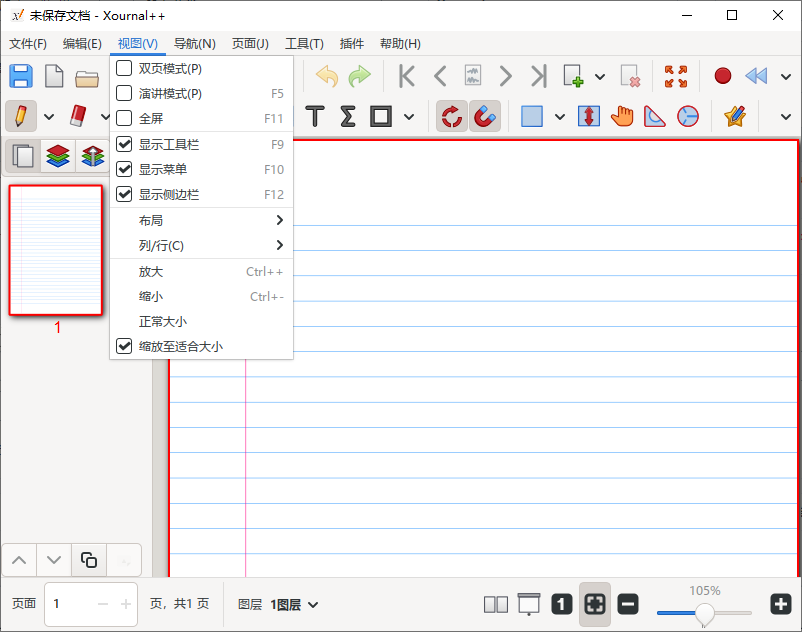The width and height of the screenshot is (802, 632).
Task: Delete current page icon
Action: pyautogui.click(x=630, y=77)
